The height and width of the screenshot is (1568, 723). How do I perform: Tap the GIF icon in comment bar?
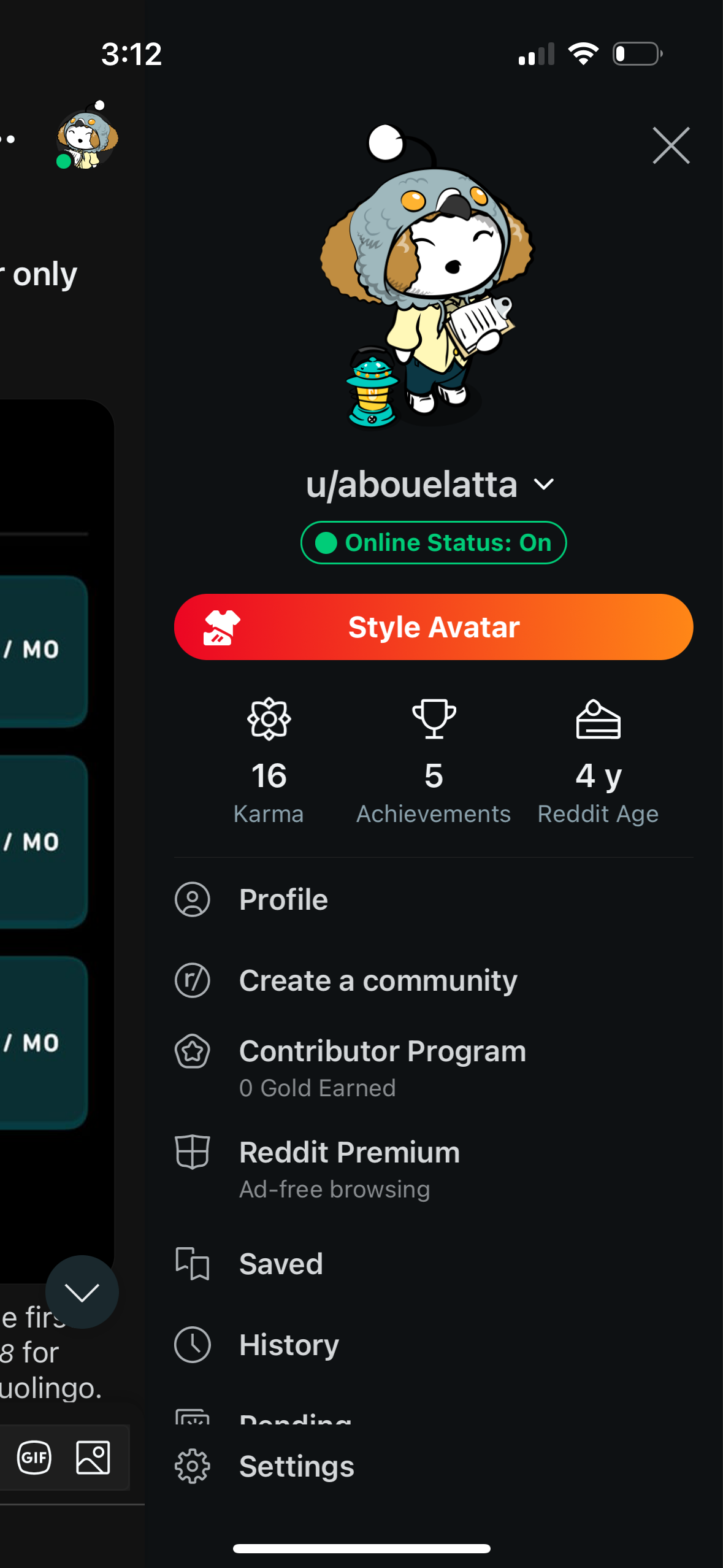[x=34, y=1458]
